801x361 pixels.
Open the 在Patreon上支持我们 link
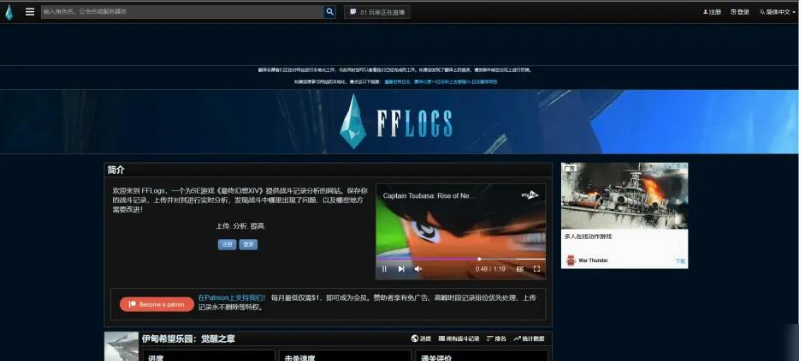[232, 298]
